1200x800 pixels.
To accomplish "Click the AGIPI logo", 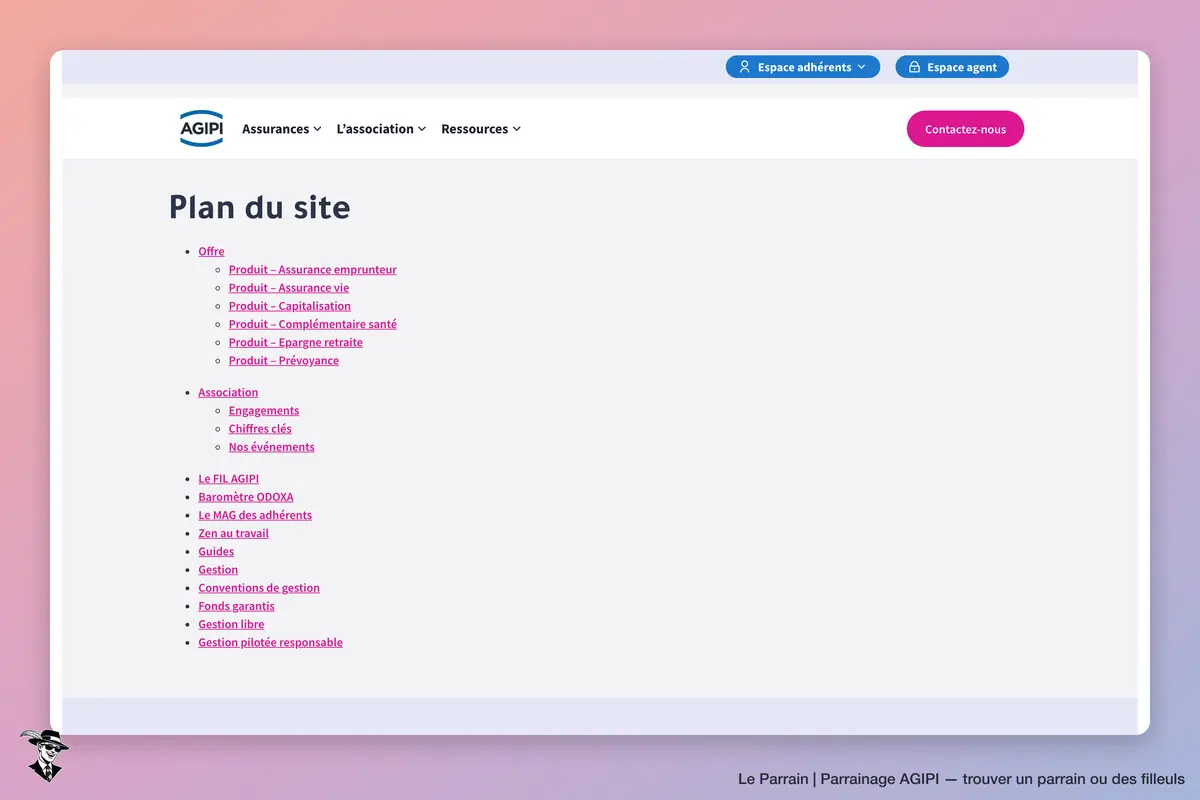I will tap(201, 129).
